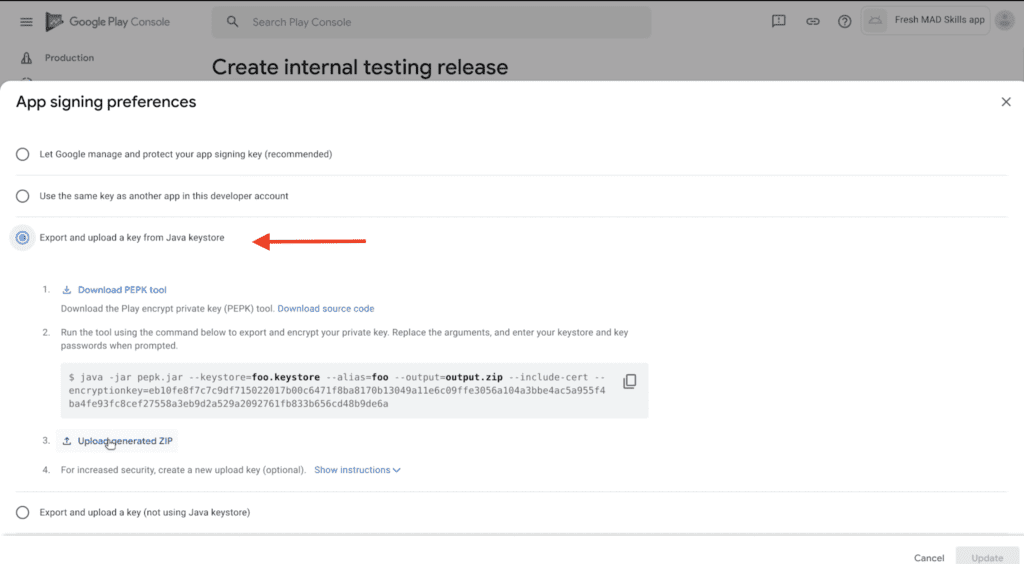Click the pepk command code block

click(355, 390)
